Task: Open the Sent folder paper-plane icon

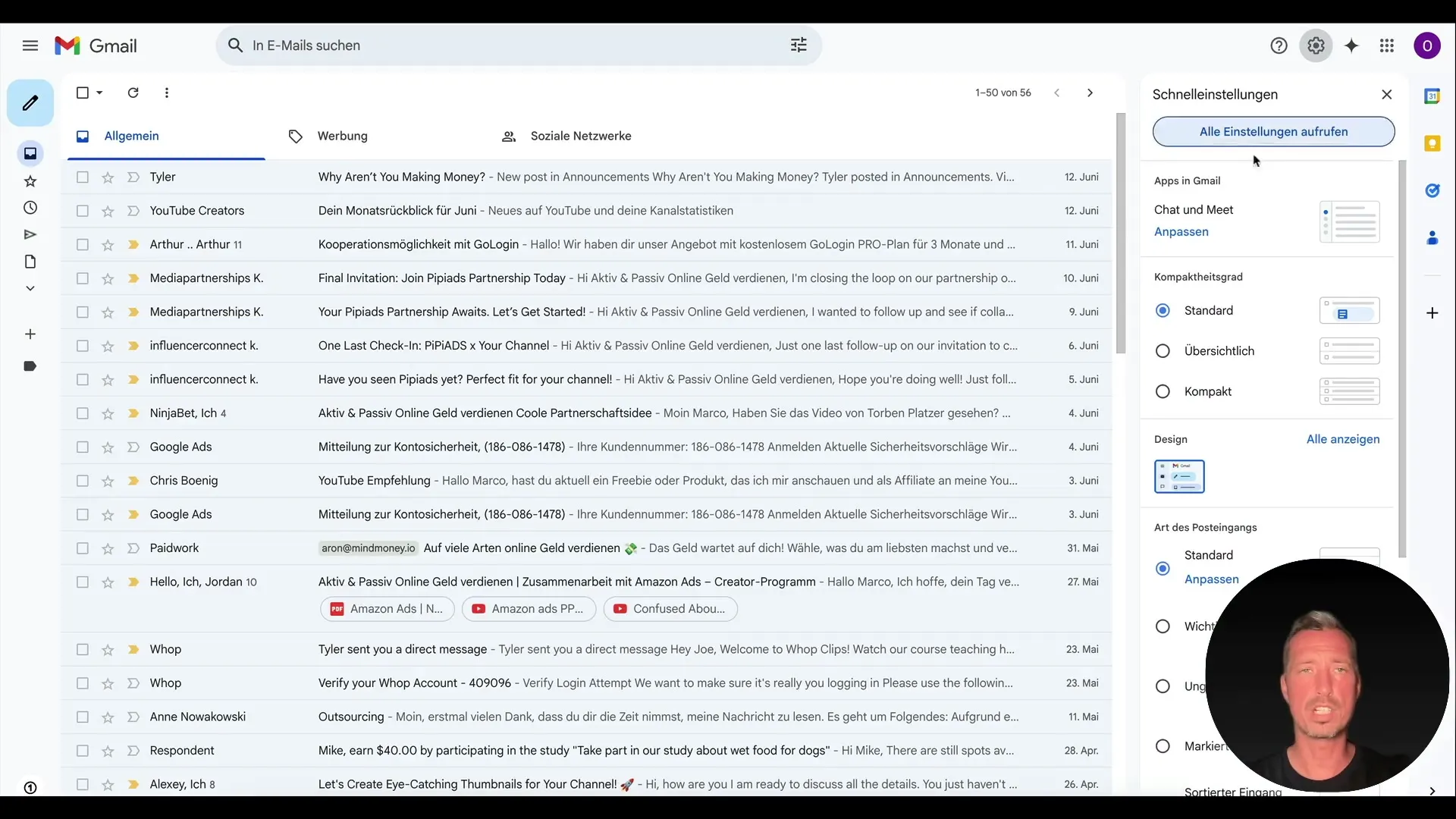Action: (x=29, y=235)
